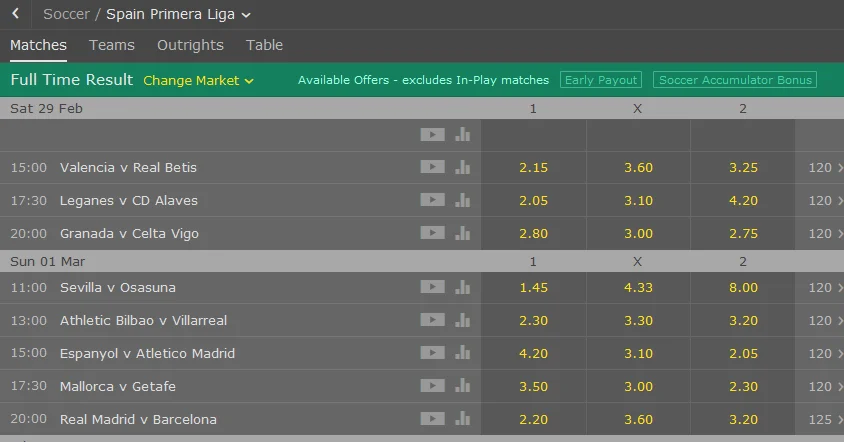Click video icon for Granada v Celta Vigo

coord(432,234)
